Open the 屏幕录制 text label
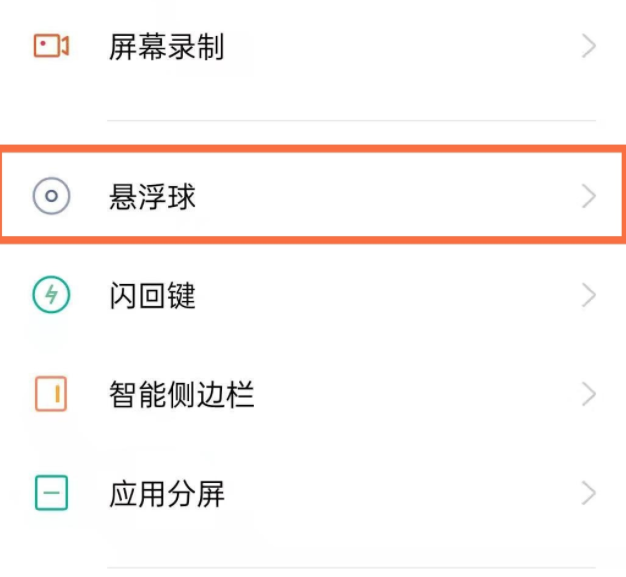Image resolution: width=626 pixels, height=577 pixels. pyautogui.click(x=166, y=46)
